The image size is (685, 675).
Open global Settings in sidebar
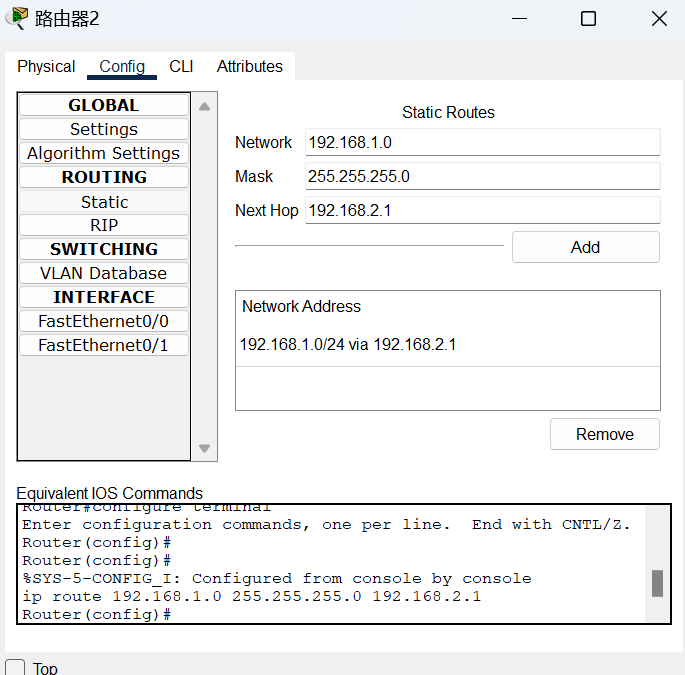coord(104,129)
